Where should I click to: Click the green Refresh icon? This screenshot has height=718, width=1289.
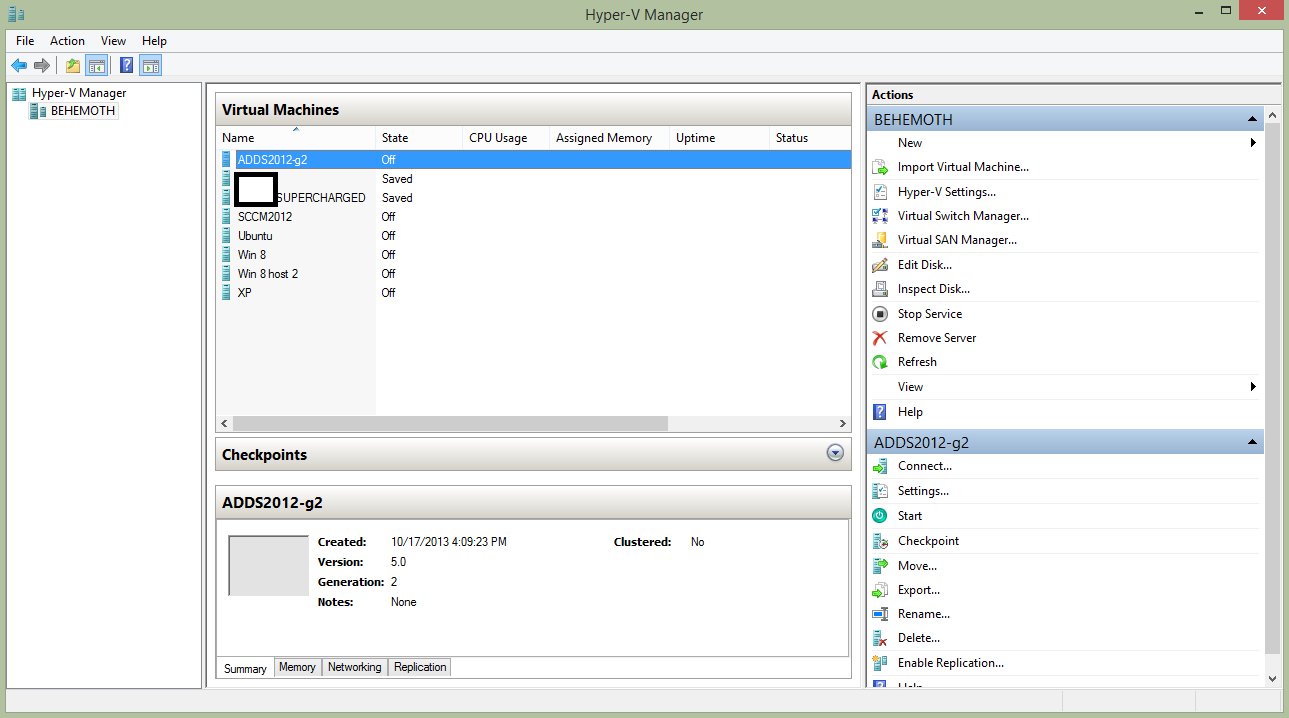[880, 362]
